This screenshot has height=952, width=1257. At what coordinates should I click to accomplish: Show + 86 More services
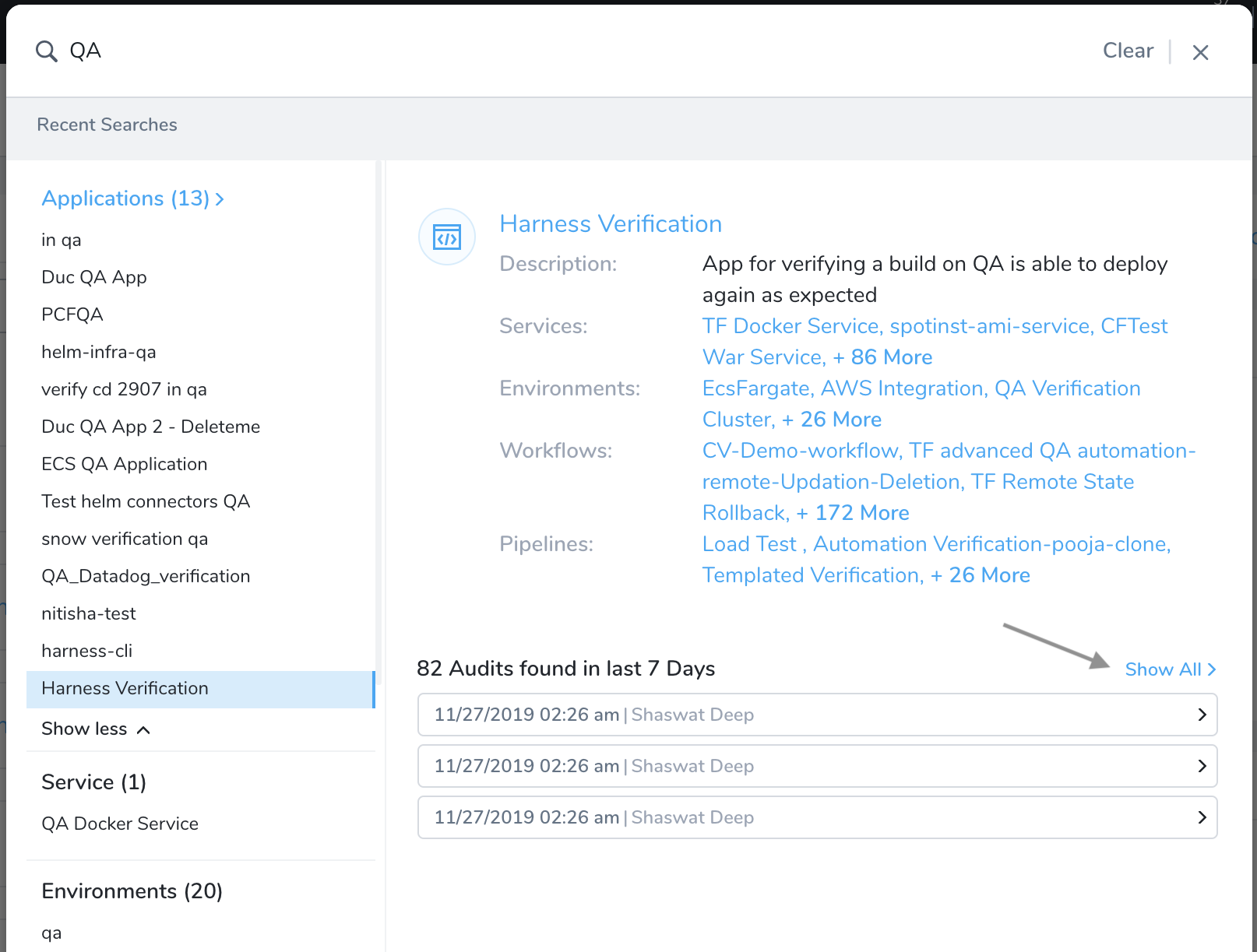pyautogui.click(x=882, y=357)
